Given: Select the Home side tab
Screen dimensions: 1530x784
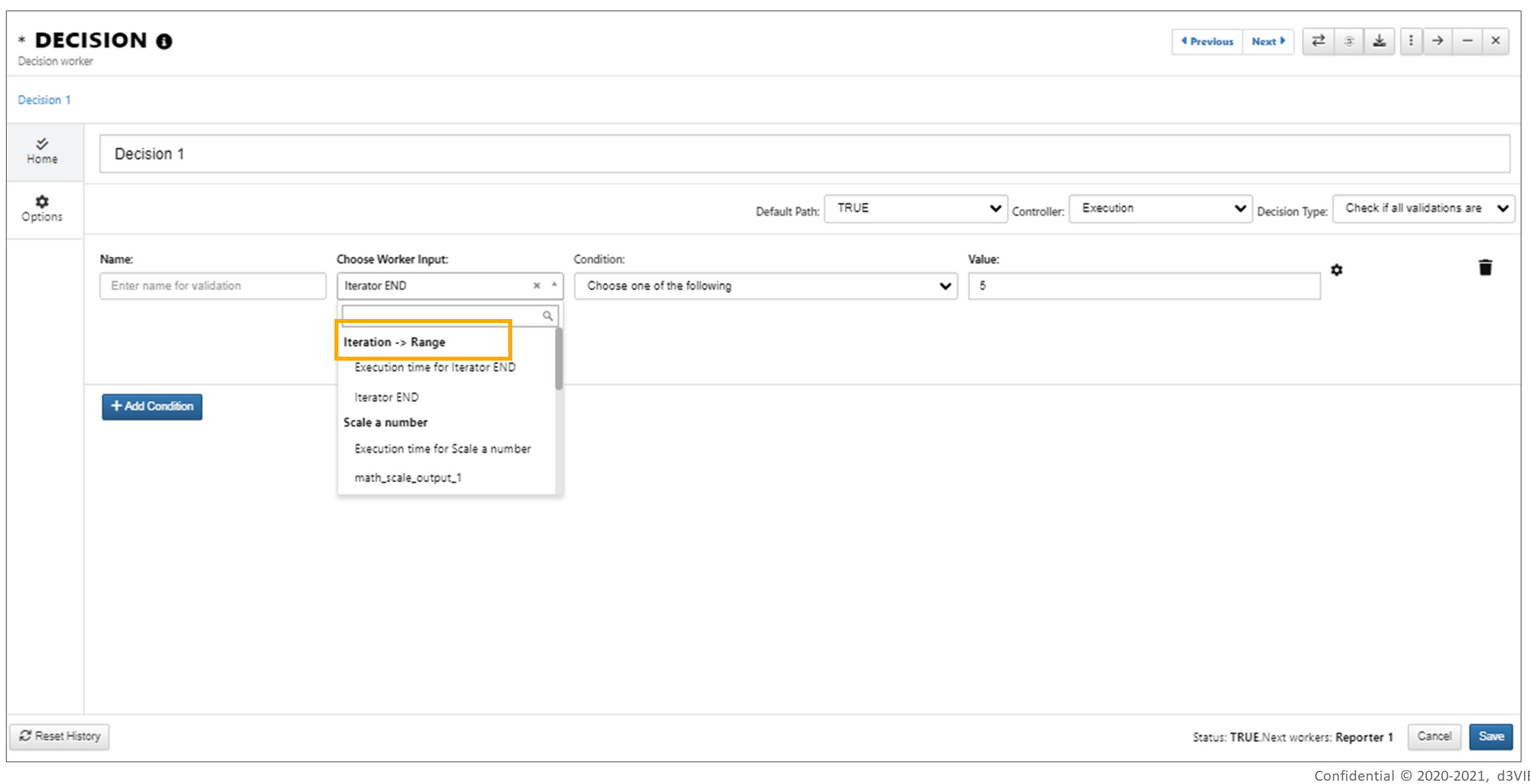Looking at the screenshot, I should pyautogui.click(x=42, y=151).
